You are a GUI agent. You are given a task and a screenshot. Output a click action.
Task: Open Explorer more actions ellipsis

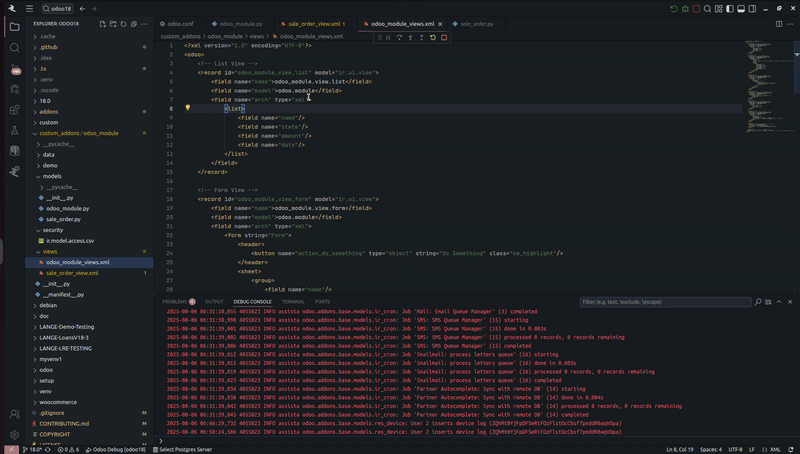click(x=144, y=24)
